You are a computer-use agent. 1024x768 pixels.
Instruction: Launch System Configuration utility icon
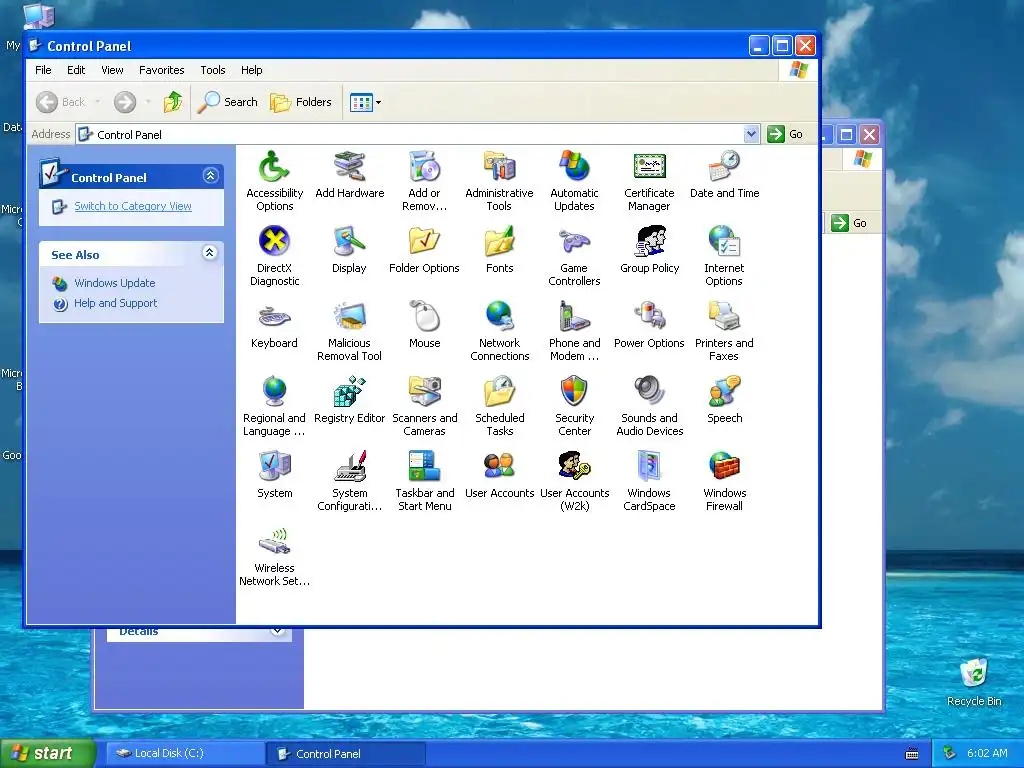[x=349, y=467]
